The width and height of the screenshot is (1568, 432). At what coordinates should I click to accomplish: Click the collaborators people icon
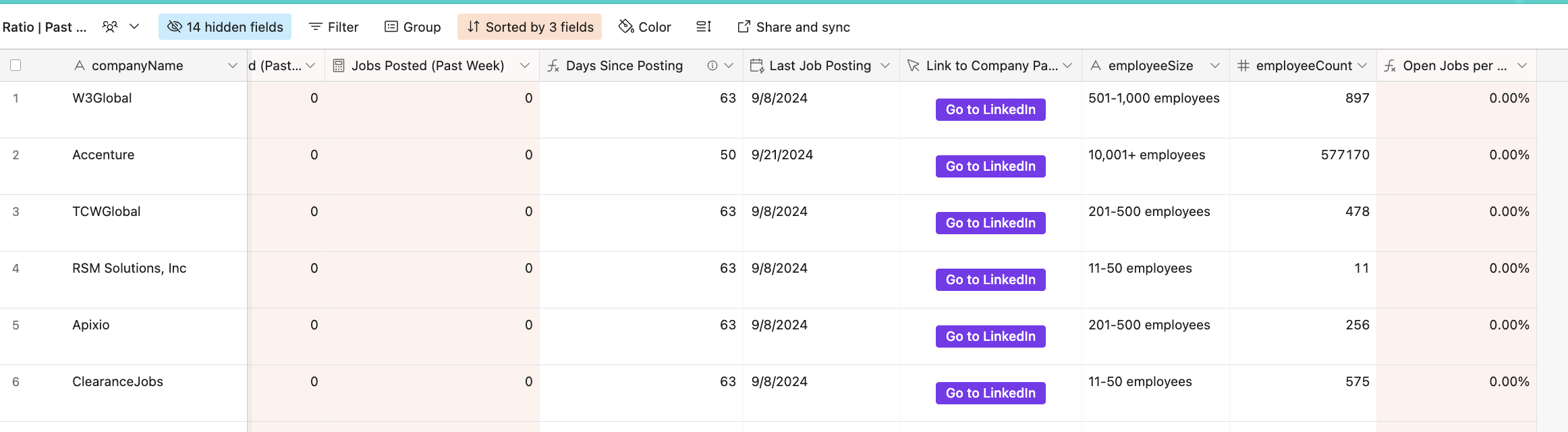[110, 27]
